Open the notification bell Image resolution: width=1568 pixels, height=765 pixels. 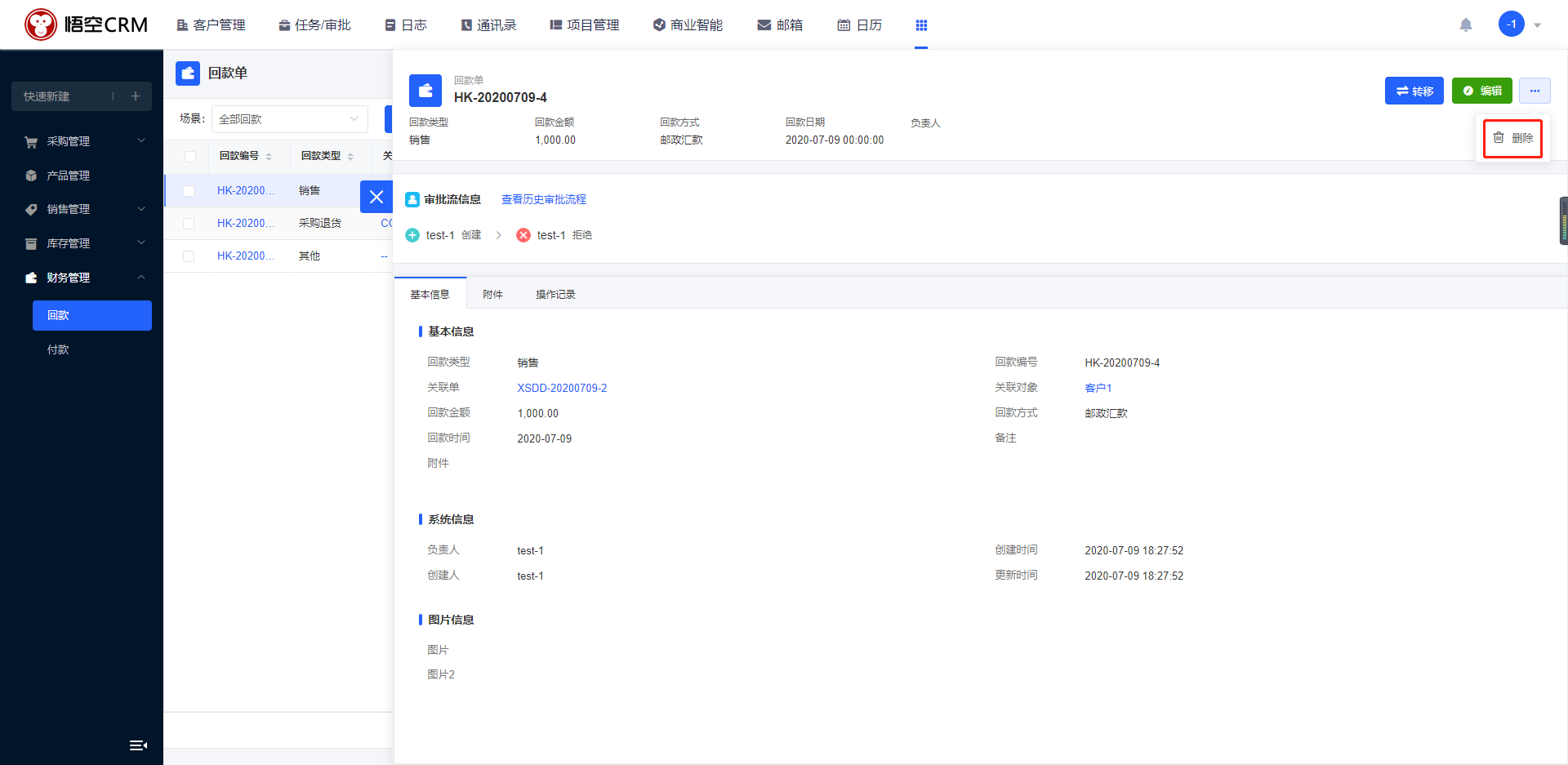(x=1466, y=24)
